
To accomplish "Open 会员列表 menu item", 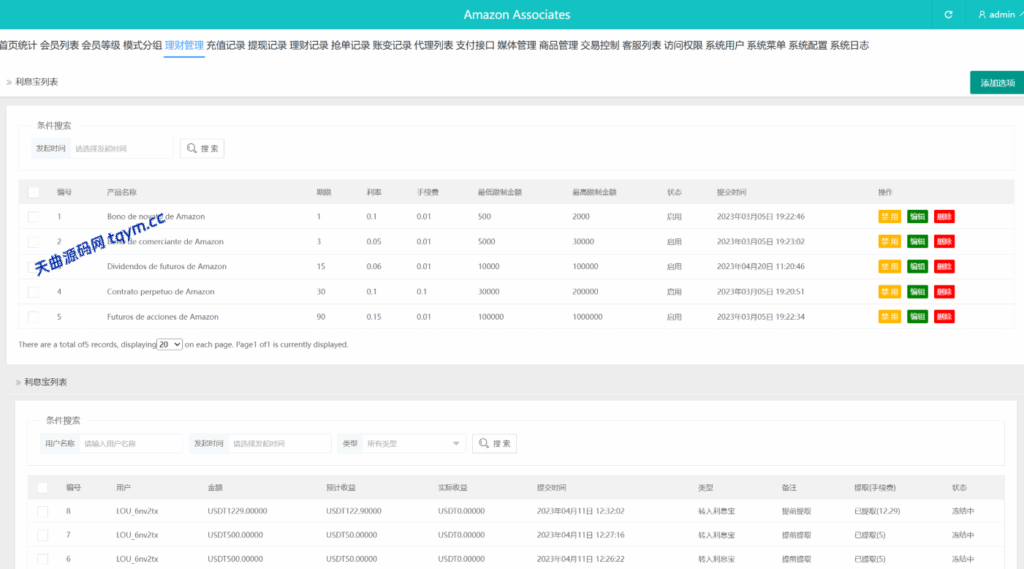I will tap(59, 45).
